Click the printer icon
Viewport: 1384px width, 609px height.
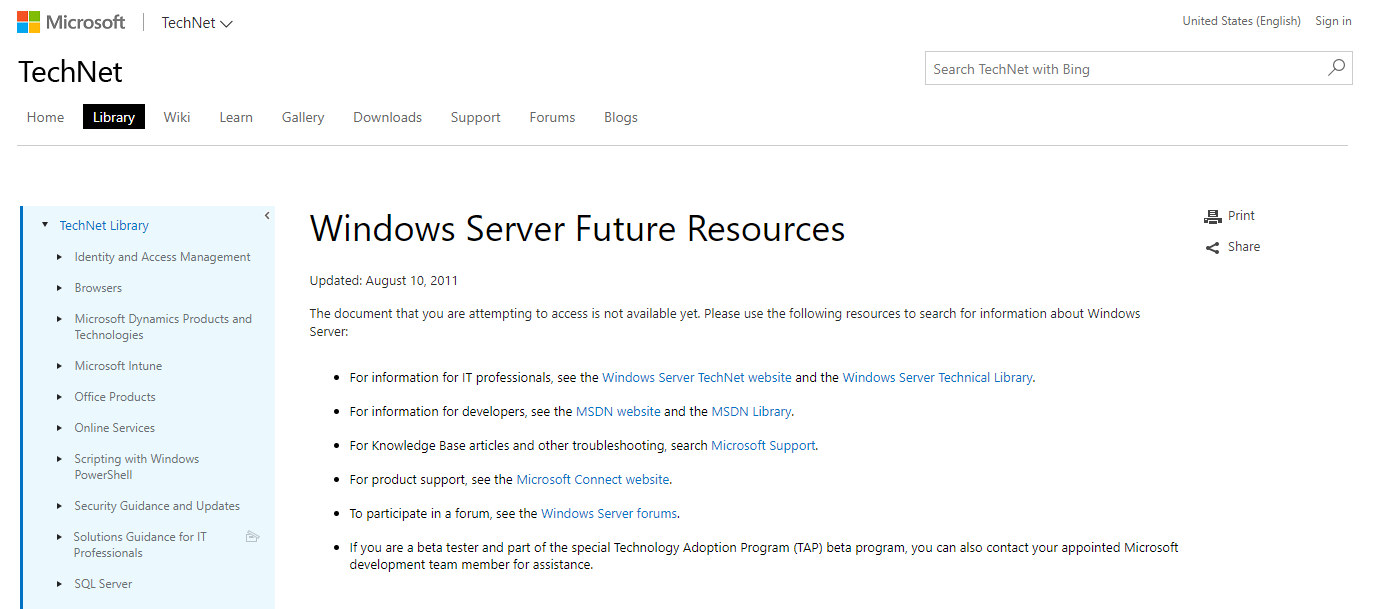1213,216
